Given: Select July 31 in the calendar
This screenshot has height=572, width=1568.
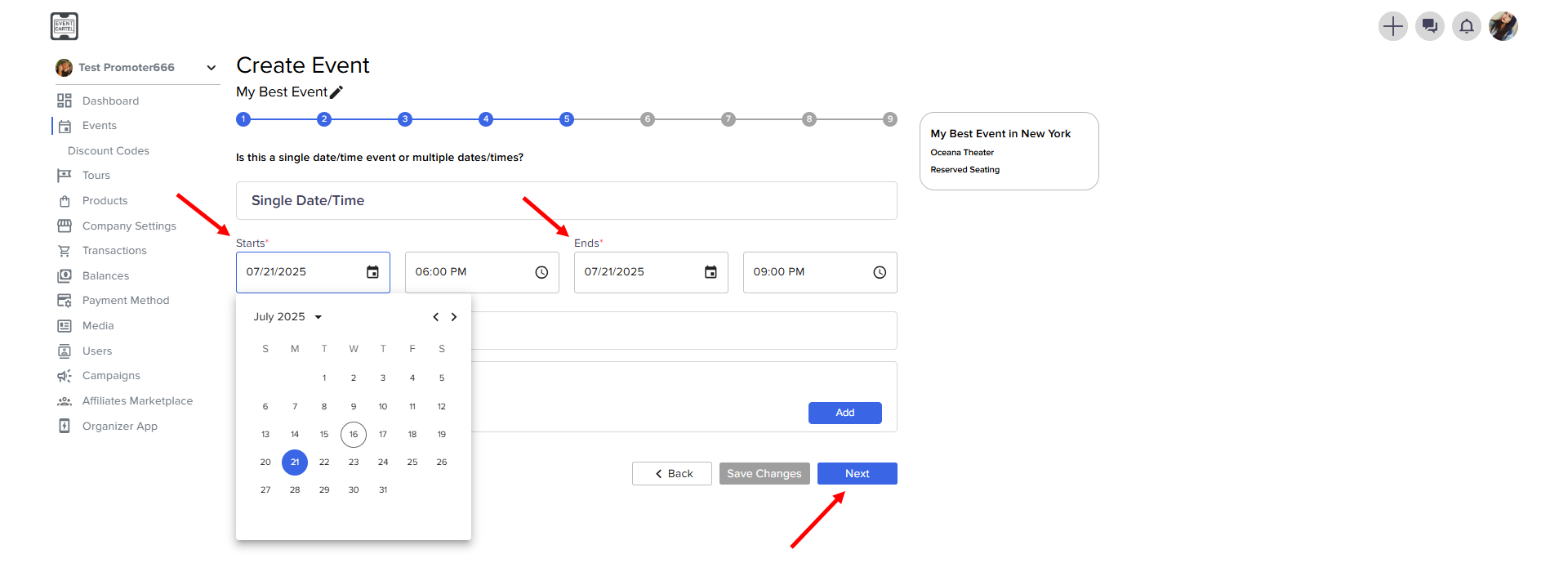Looking at the screenshot, I should point(383,490).
